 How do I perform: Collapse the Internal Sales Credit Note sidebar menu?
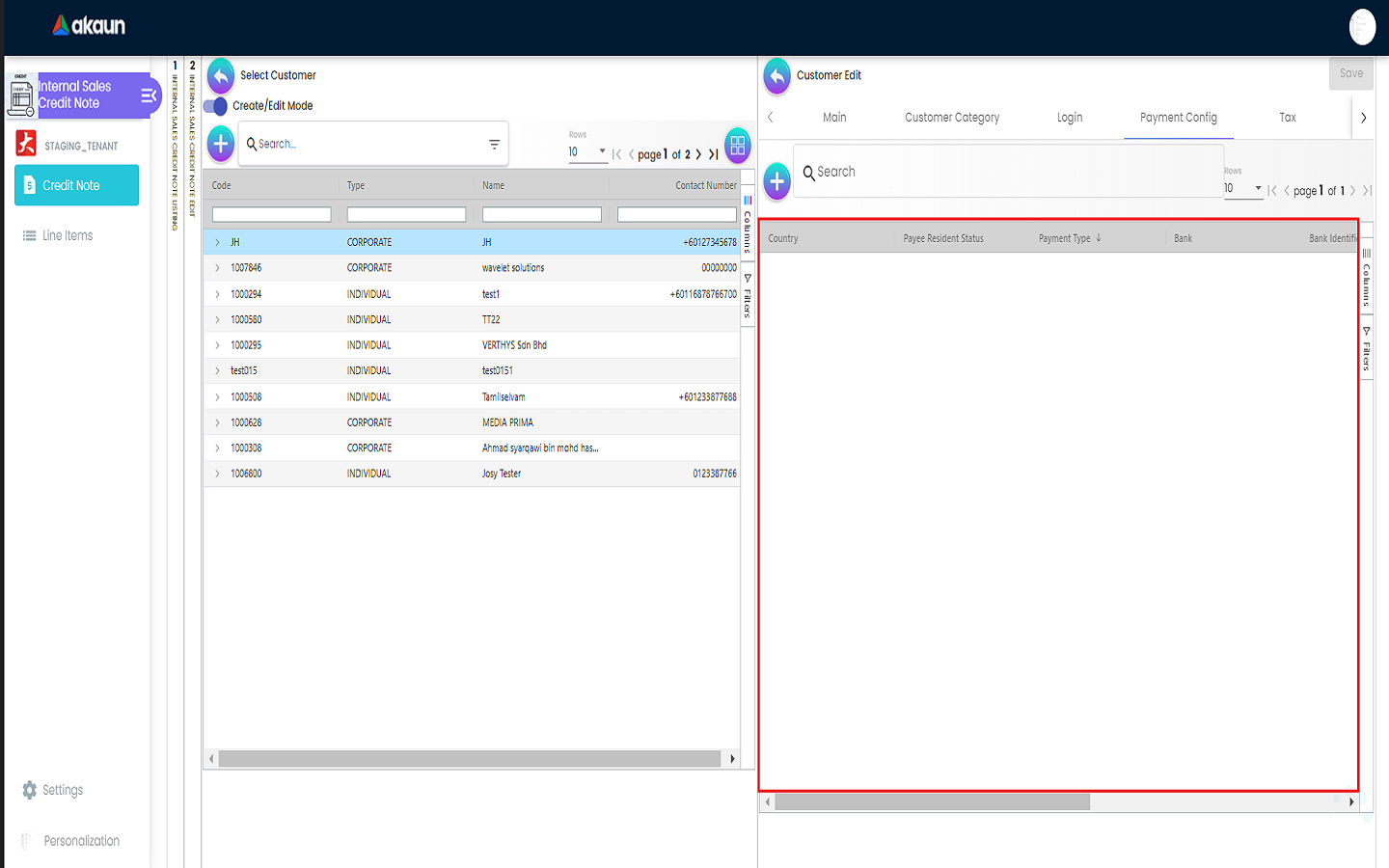pyautogui.click(x=149, y=95)
